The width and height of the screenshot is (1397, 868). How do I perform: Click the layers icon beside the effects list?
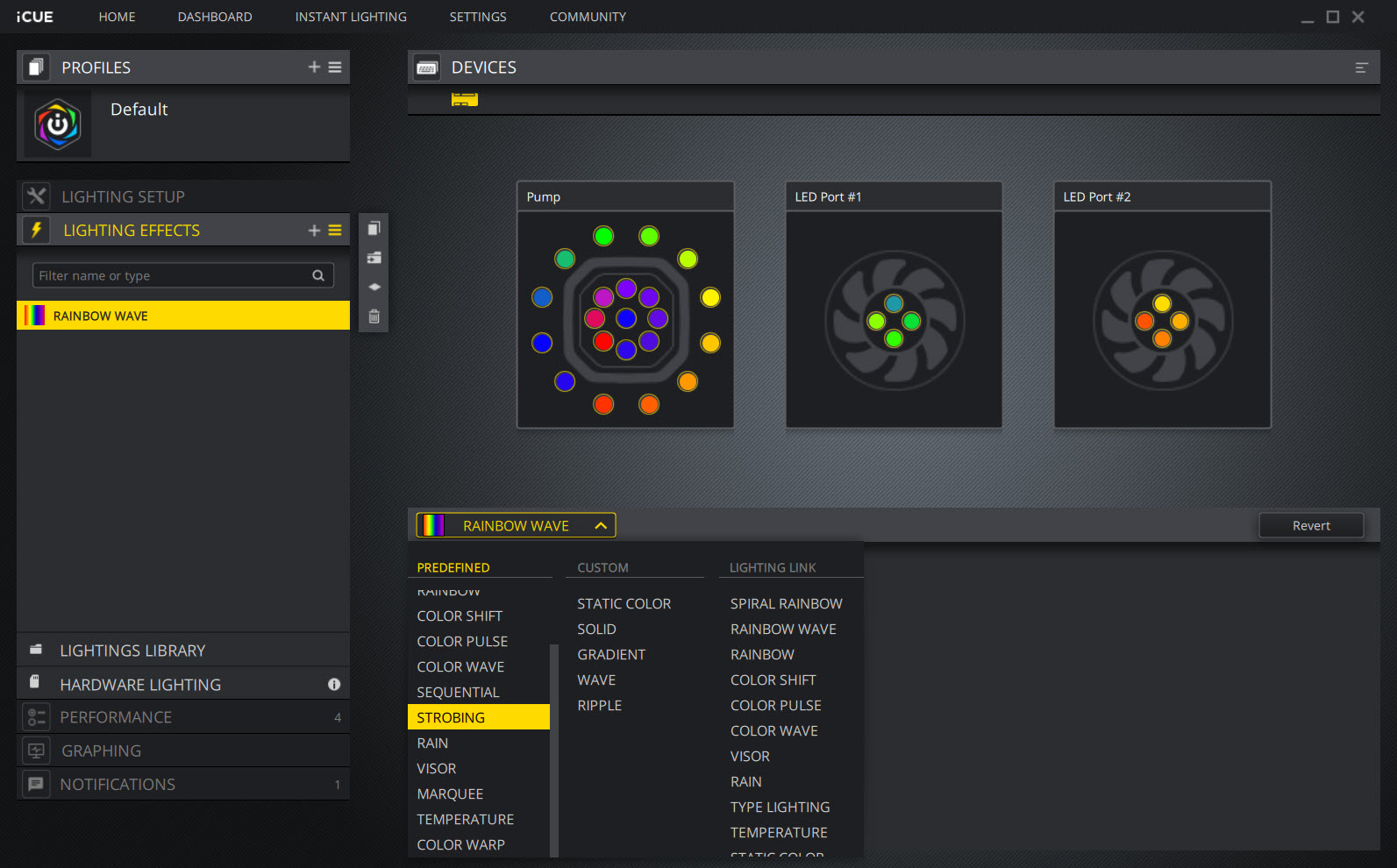[374, 287]
